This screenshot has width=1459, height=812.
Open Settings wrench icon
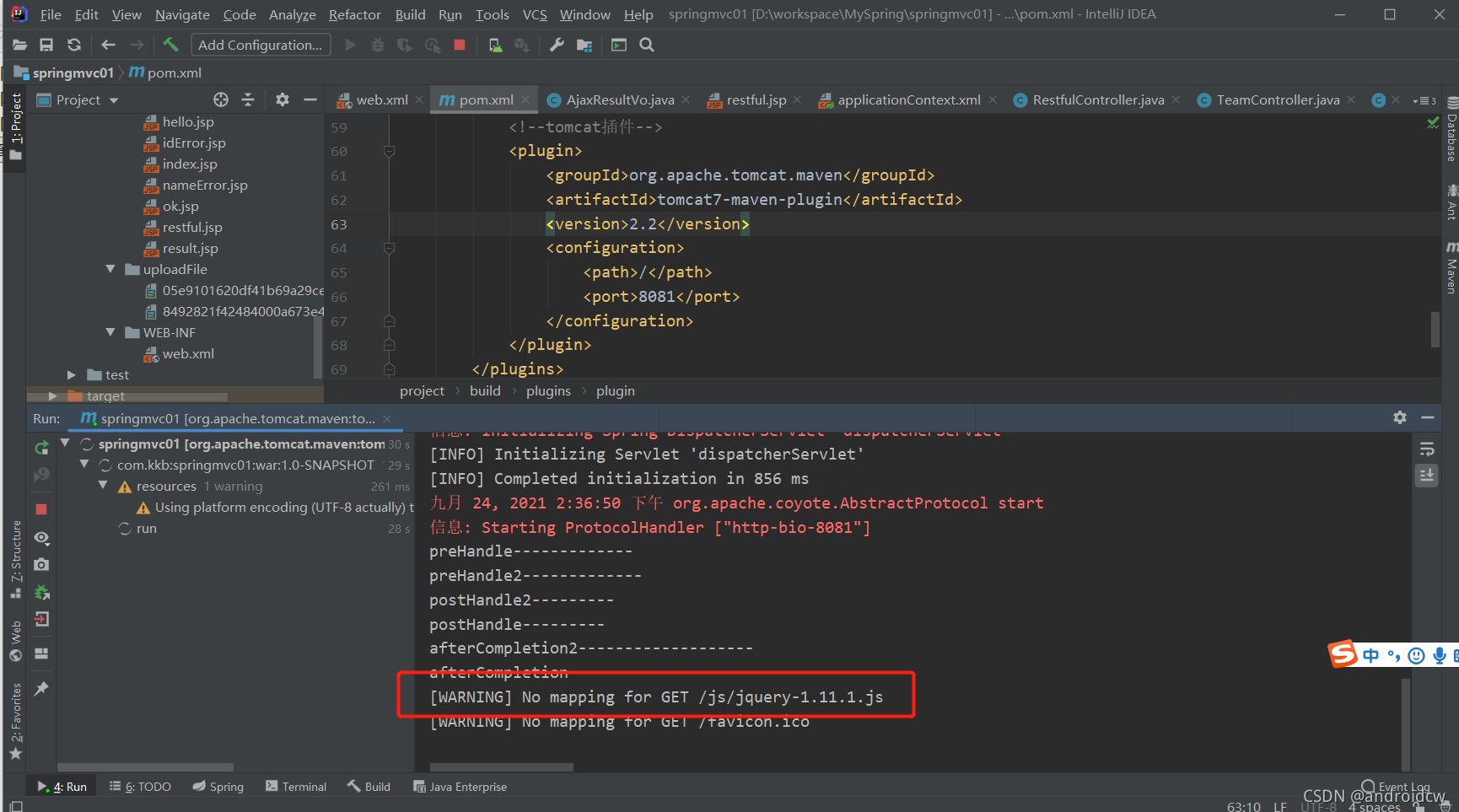(557, 45)
